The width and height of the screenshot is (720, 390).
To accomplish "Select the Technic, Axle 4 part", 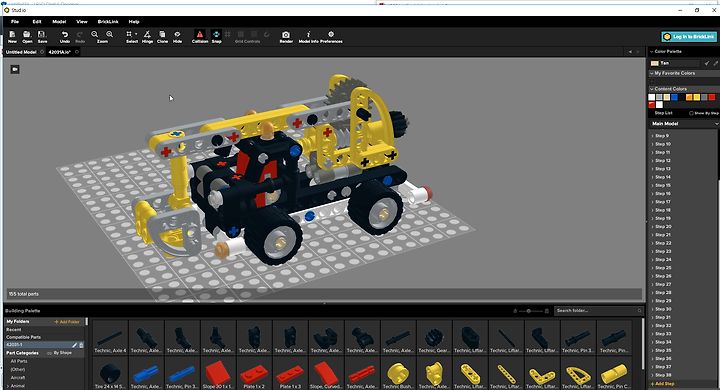I will [110, 338].
